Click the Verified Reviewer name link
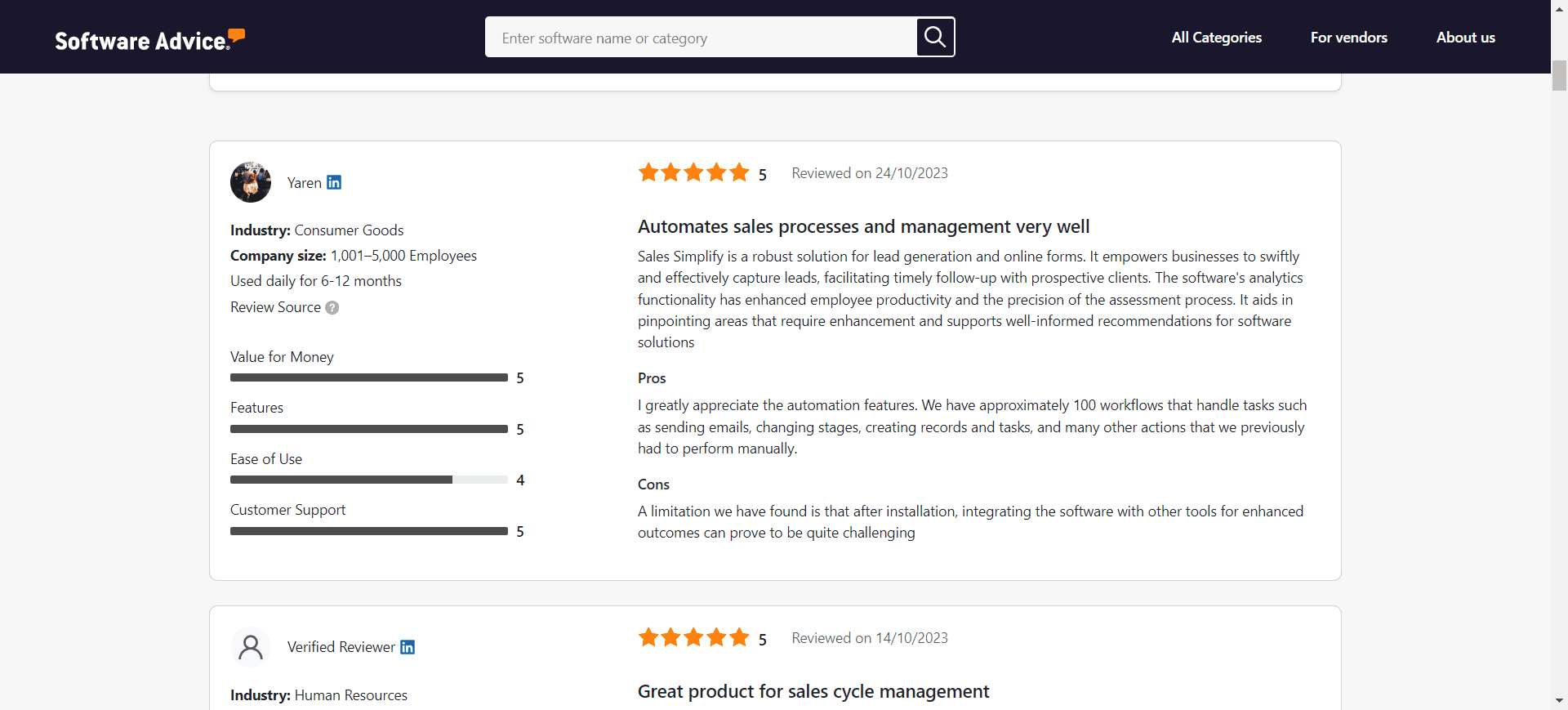The image size is (1568, 710). 341,646
